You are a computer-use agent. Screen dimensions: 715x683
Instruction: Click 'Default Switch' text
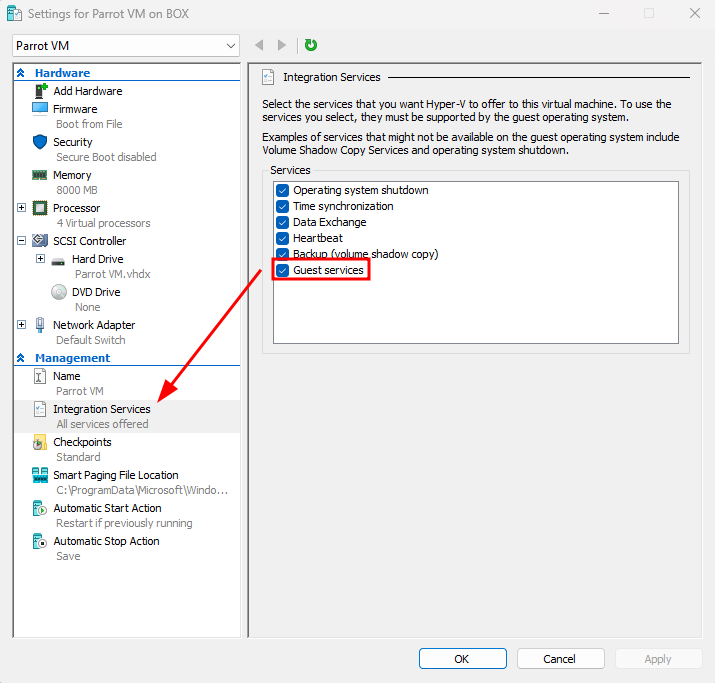point(91,340)
